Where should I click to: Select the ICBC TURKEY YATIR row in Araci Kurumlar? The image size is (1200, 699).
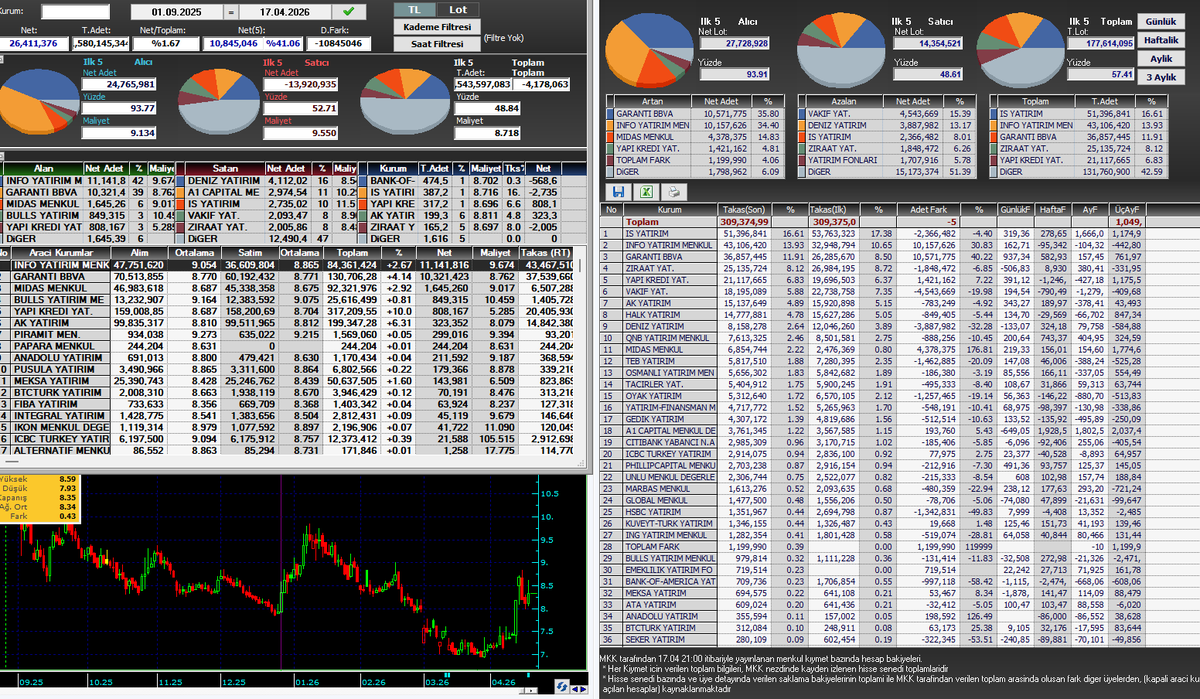click(287, 437)
